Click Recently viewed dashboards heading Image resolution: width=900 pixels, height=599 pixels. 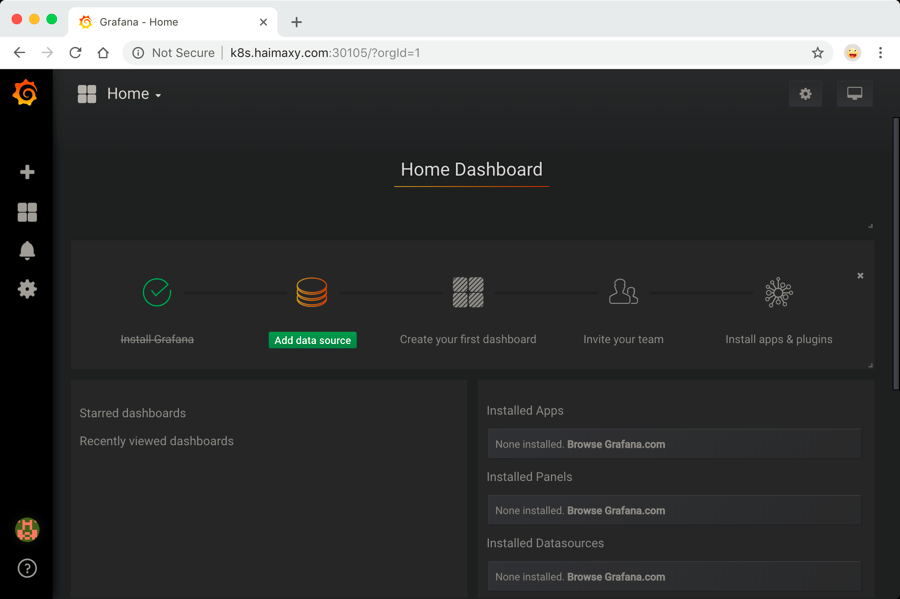pyautogui.click(x=156, y=441)
